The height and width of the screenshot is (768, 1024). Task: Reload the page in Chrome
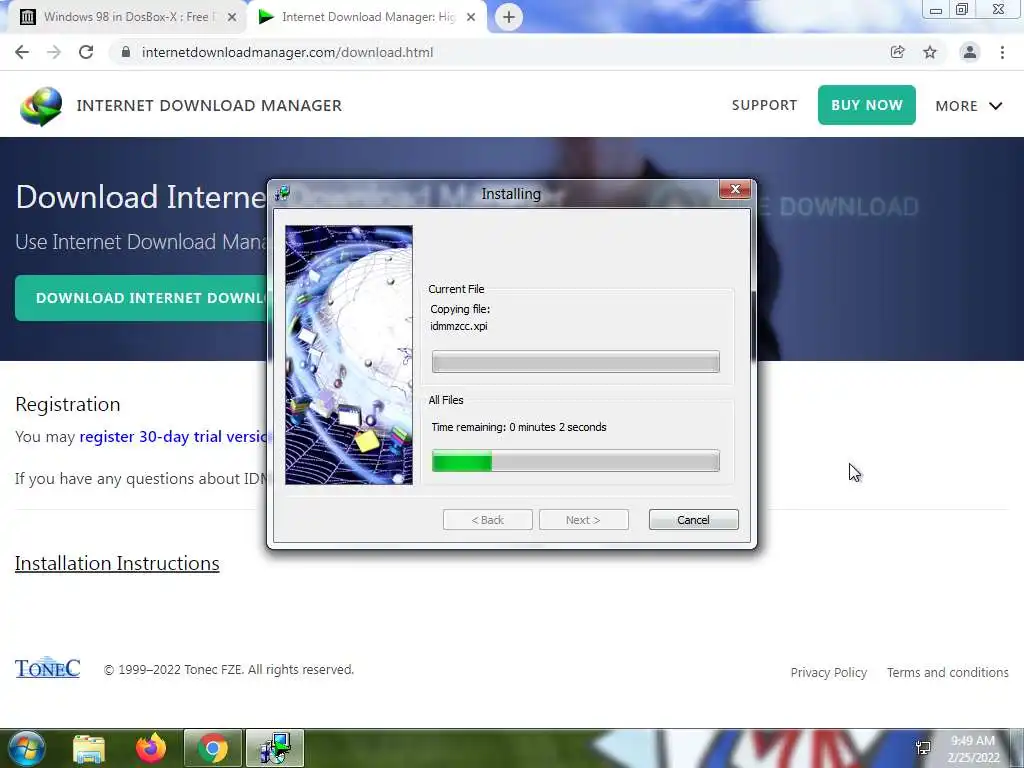pos(86,52)
